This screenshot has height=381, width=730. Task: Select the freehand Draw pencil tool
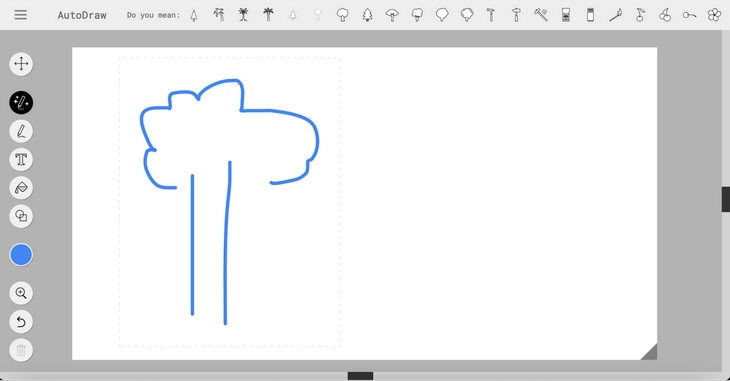coord(21,131)
